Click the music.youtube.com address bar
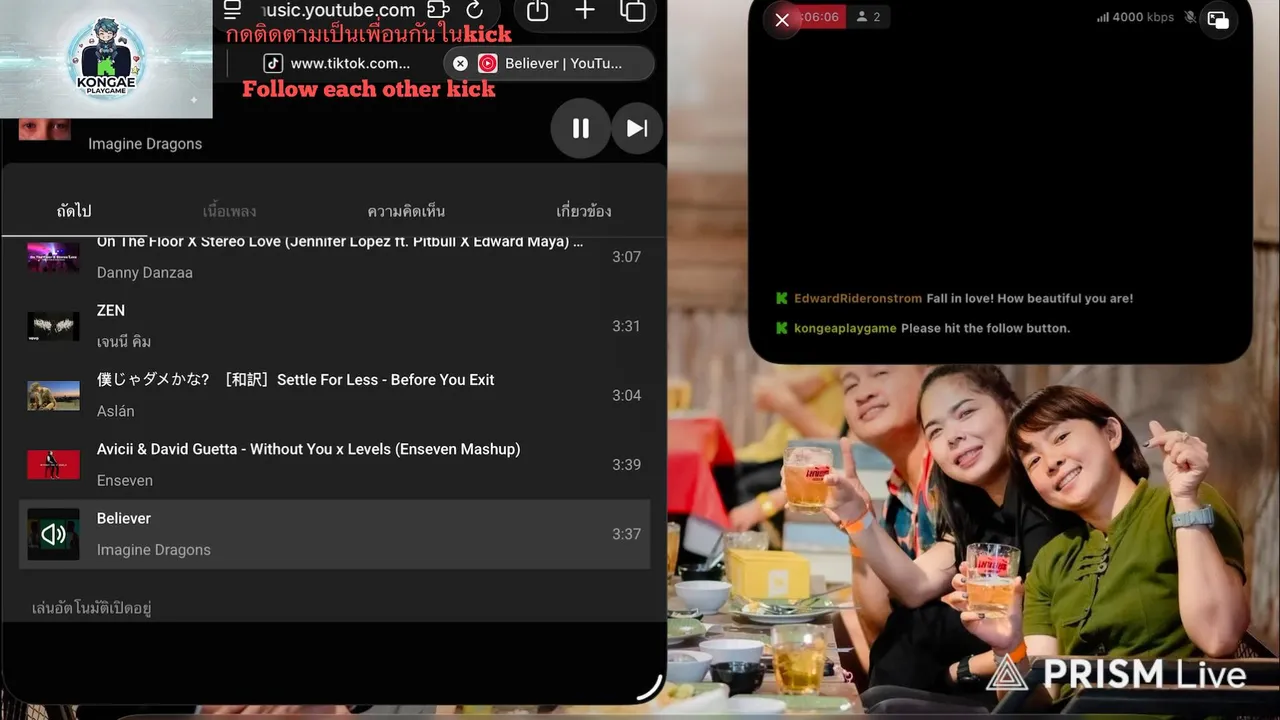Screen dimensions: 1280x720 click(x=338, y=10)
